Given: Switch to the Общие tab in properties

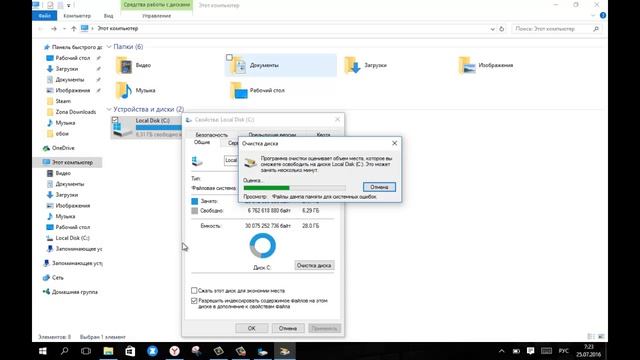Looking at the screenshot, I should click(202, 142).
